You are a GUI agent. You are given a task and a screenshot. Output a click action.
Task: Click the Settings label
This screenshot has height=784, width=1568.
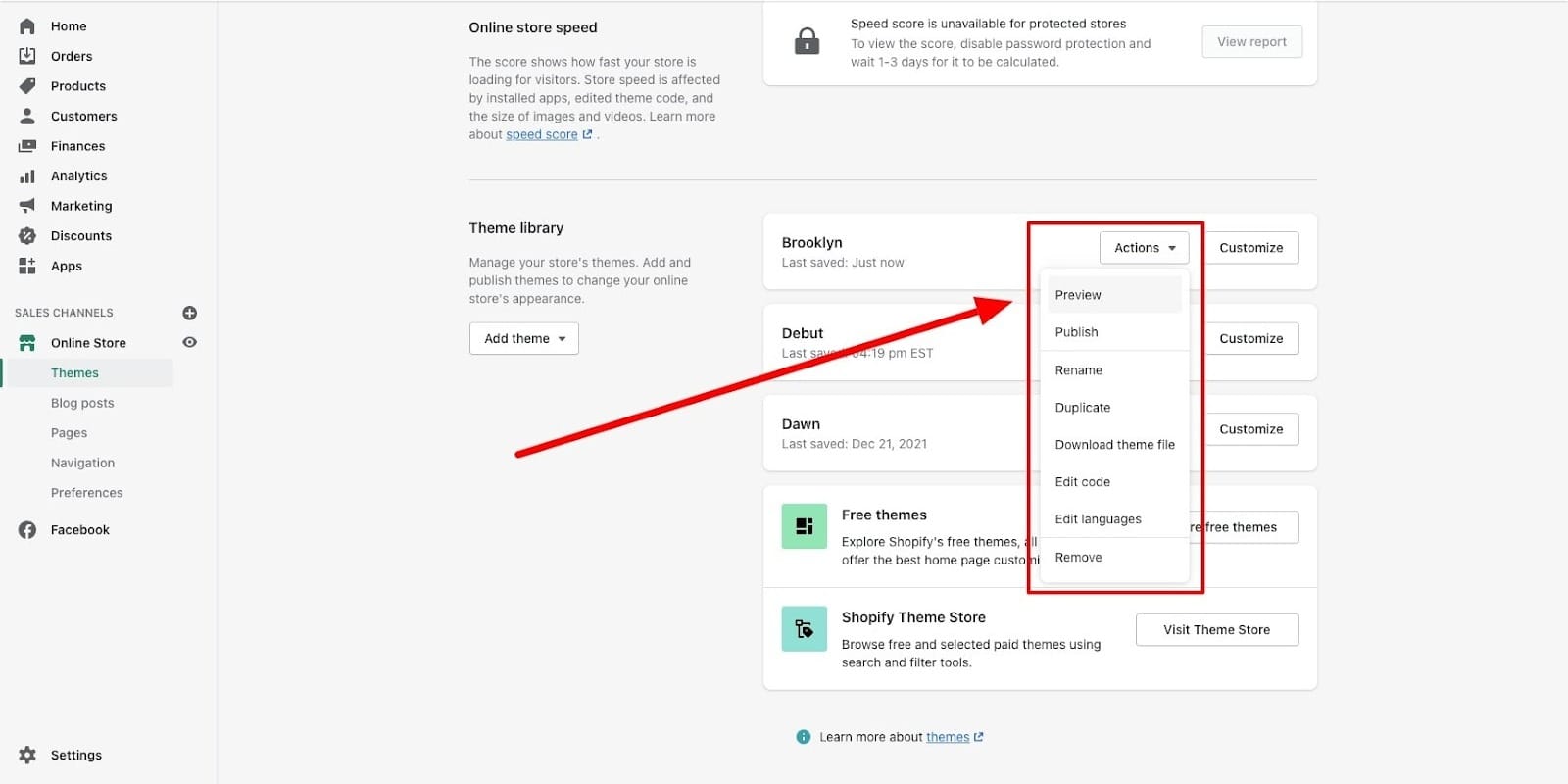(x=76, y=755)
